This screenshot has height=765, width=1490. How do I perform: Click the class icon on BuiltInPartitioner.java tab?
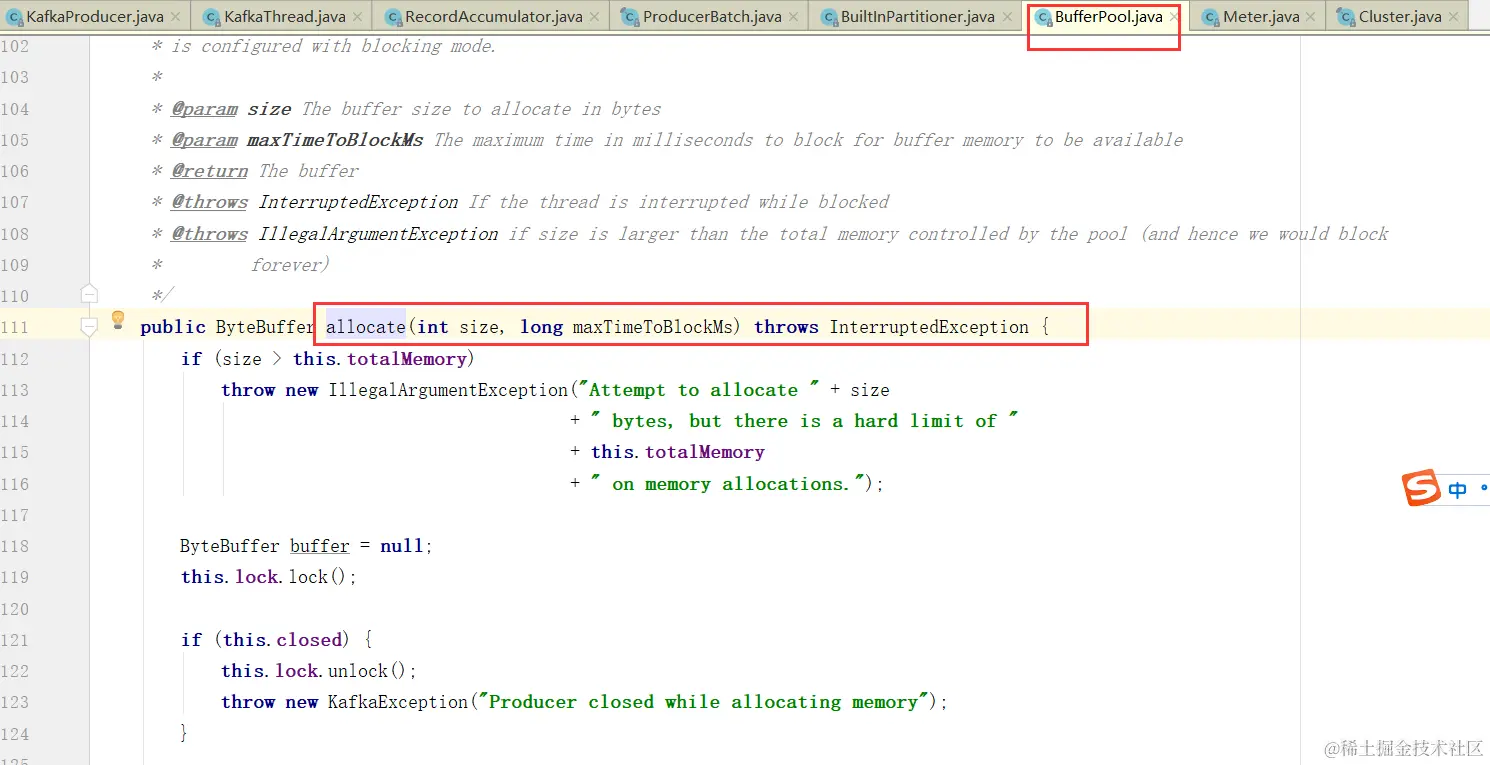(829, 17)
